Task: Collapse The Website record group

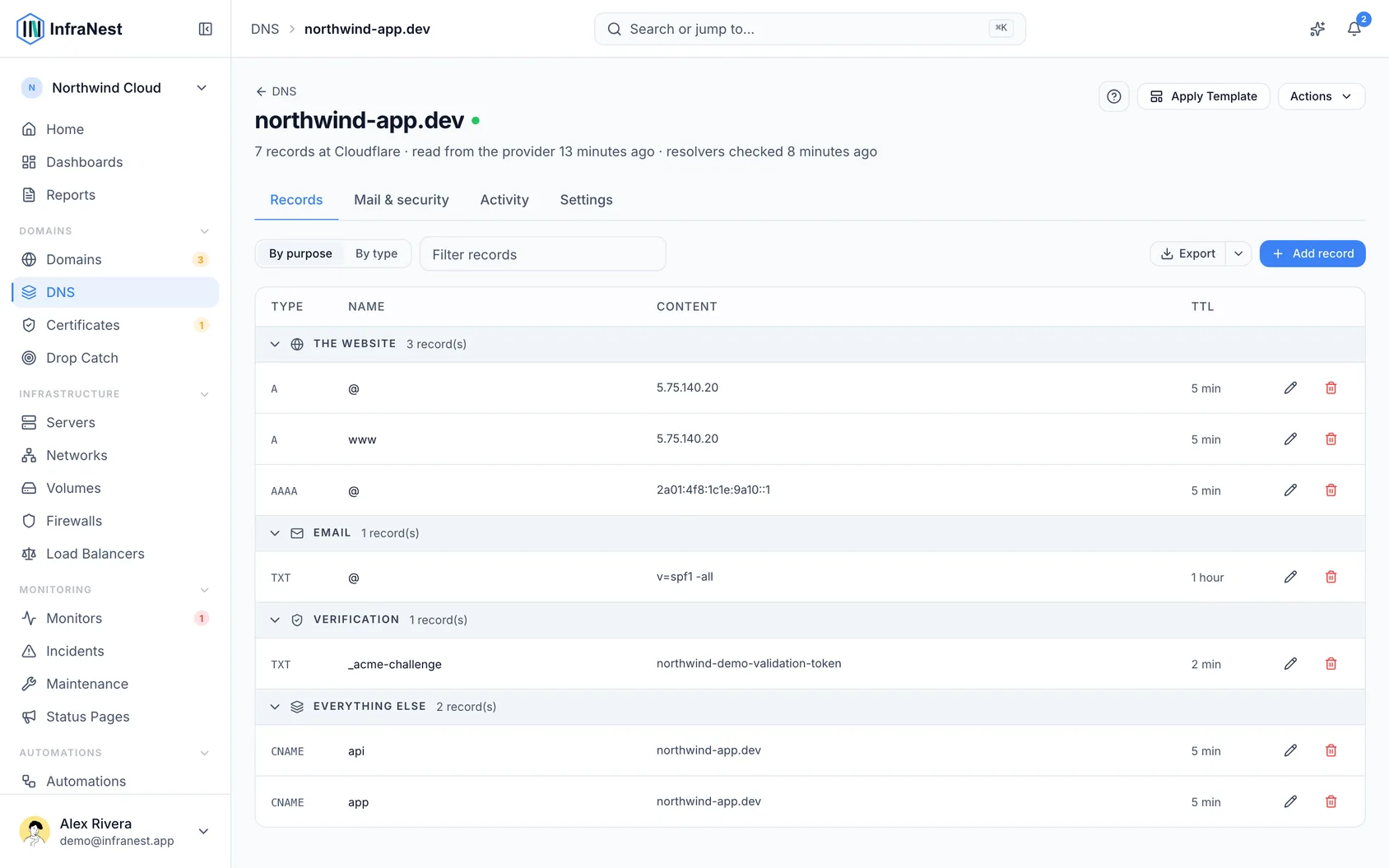Action: point(275,344)
